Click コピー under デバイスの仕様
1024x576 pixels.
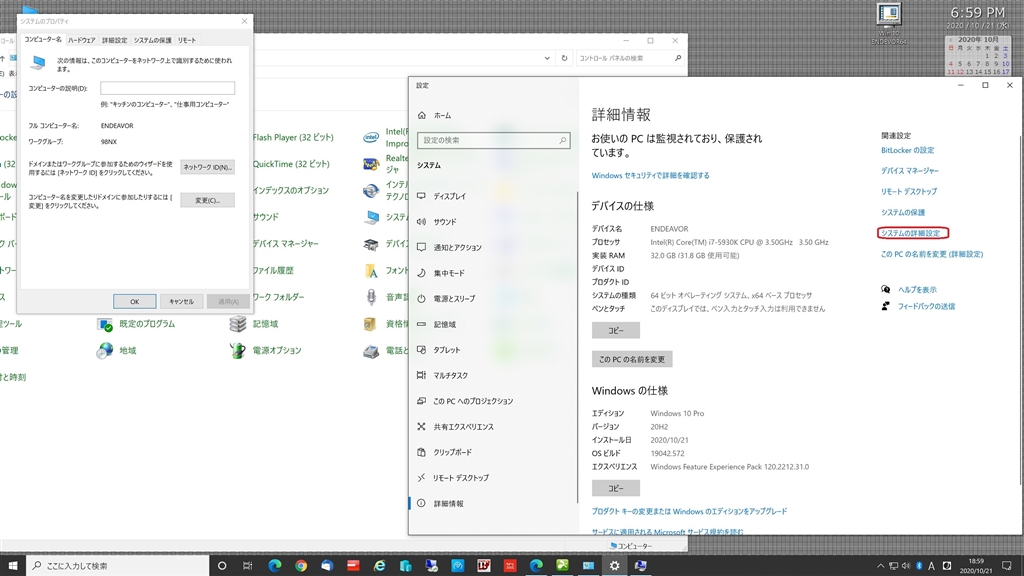616,330
